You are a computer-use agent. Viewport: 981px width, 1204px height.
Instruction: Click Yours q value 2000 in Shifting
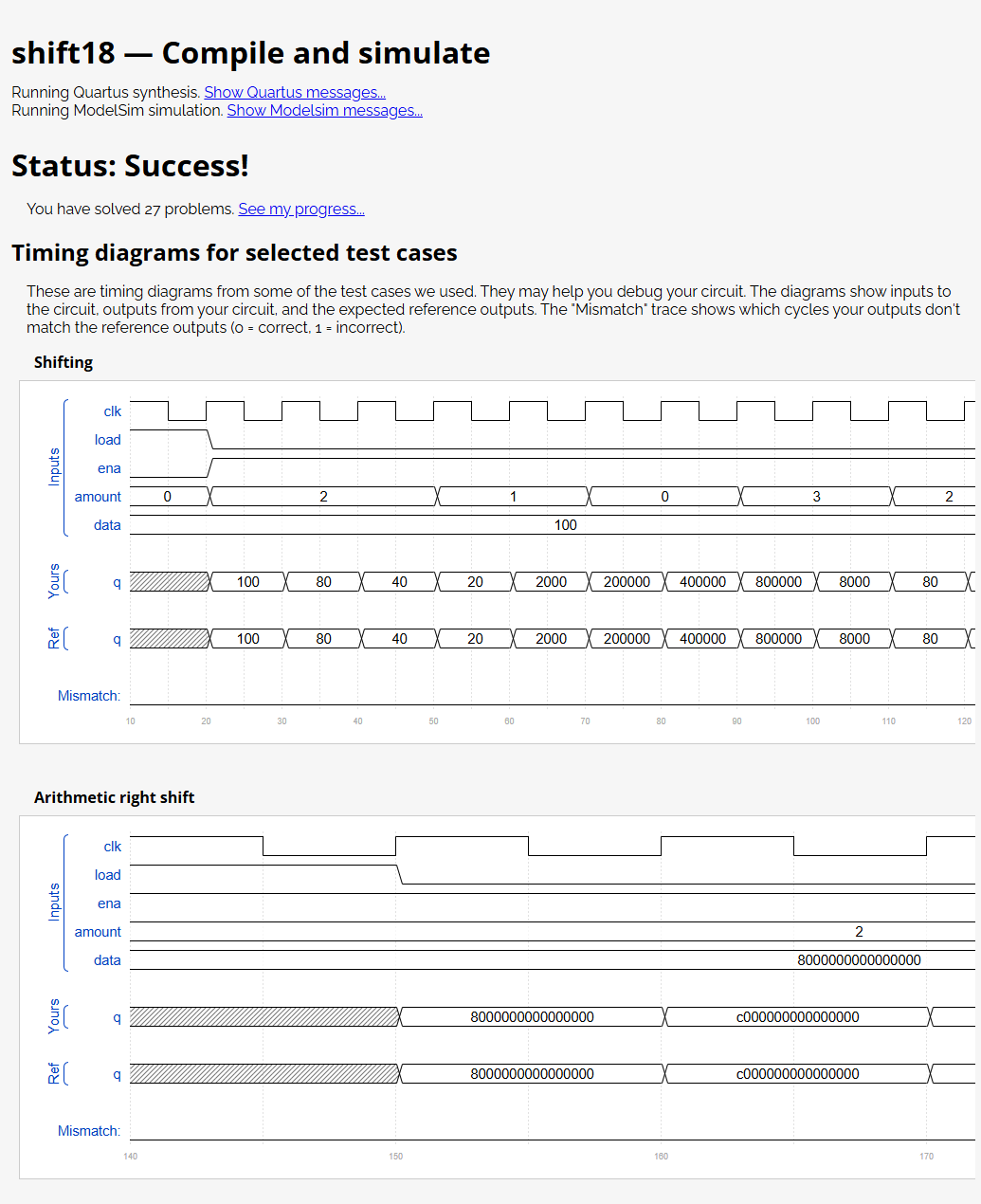point(551,581)
